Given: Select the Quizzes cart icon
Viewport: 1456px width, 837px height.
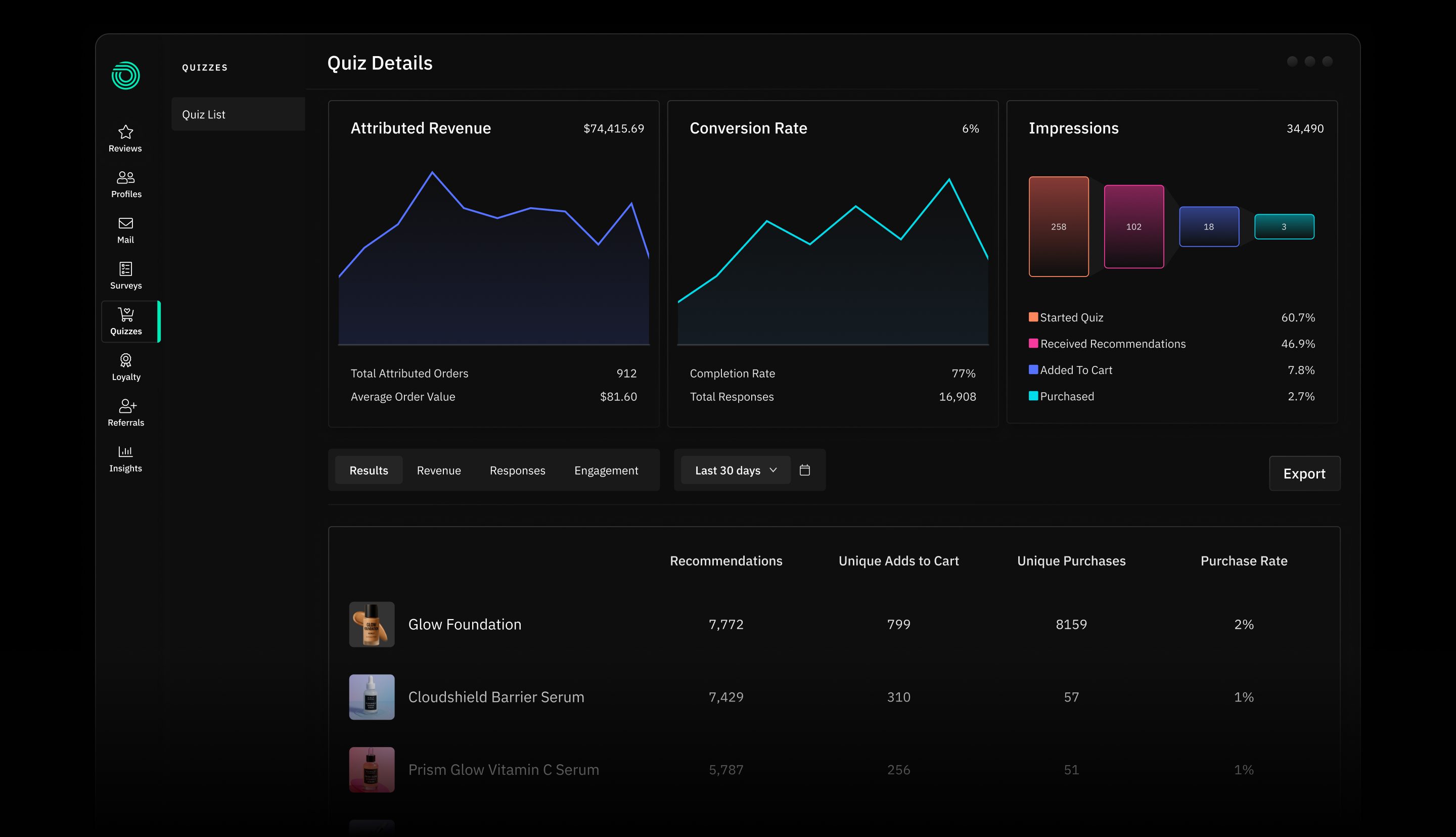Looking at the screenshot, I should pyautogui.click(x=126, y=314).
